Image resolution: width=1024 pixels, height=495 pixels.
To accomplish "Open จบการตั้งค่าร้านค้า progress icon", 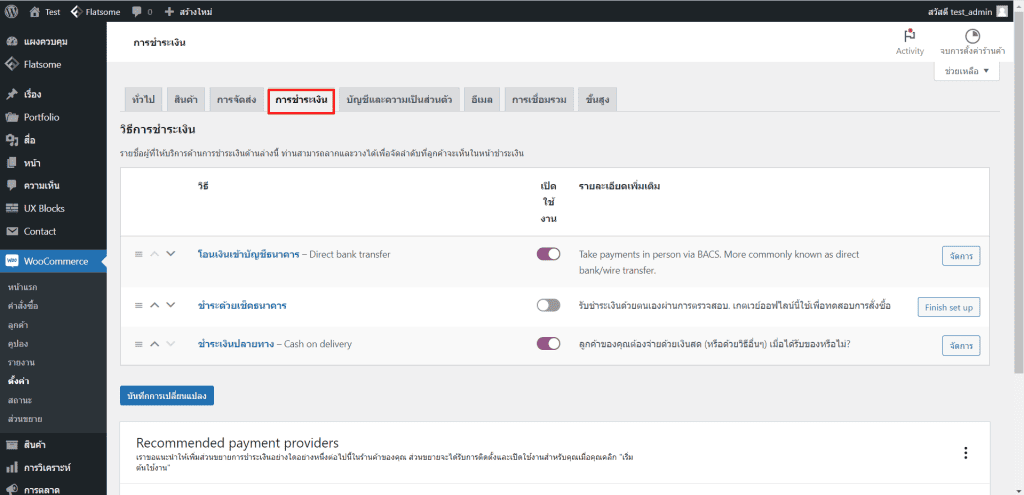I will pyautogui.click(x=972, y=42).
